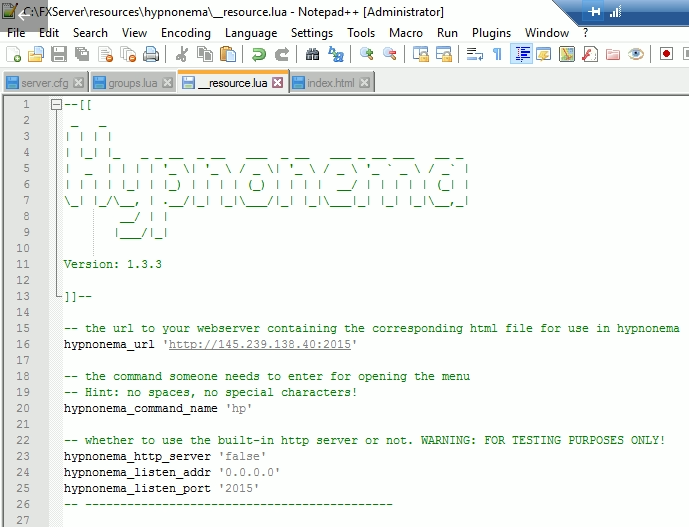Viewport: 689px width, 527px height.
Task: Open the Edit menu
Action: 49,33
